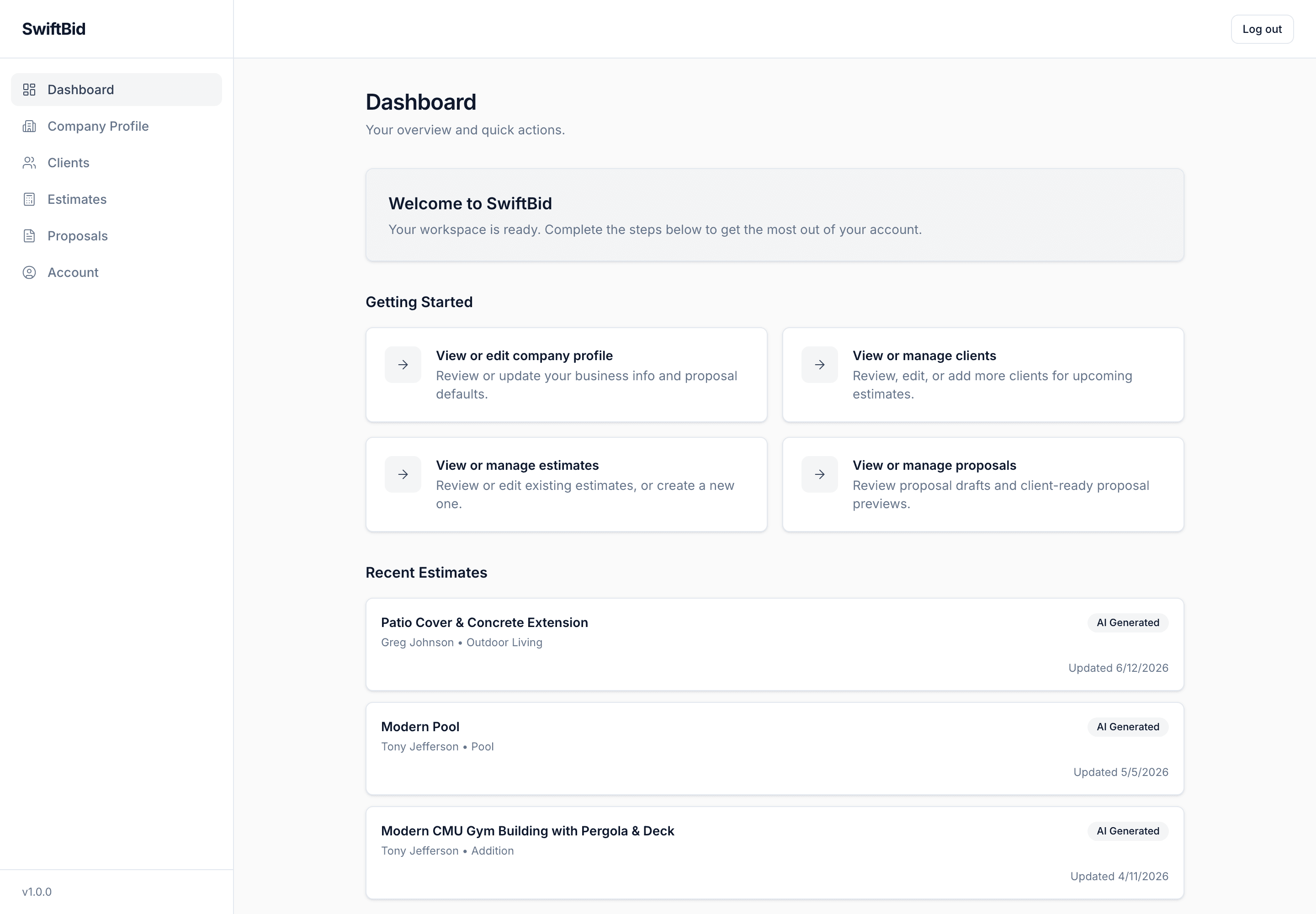The width and height of the screenshot is (1316, 914).
Task: Open the Modern Pool estimate
Action: click(x=774, y=749)
